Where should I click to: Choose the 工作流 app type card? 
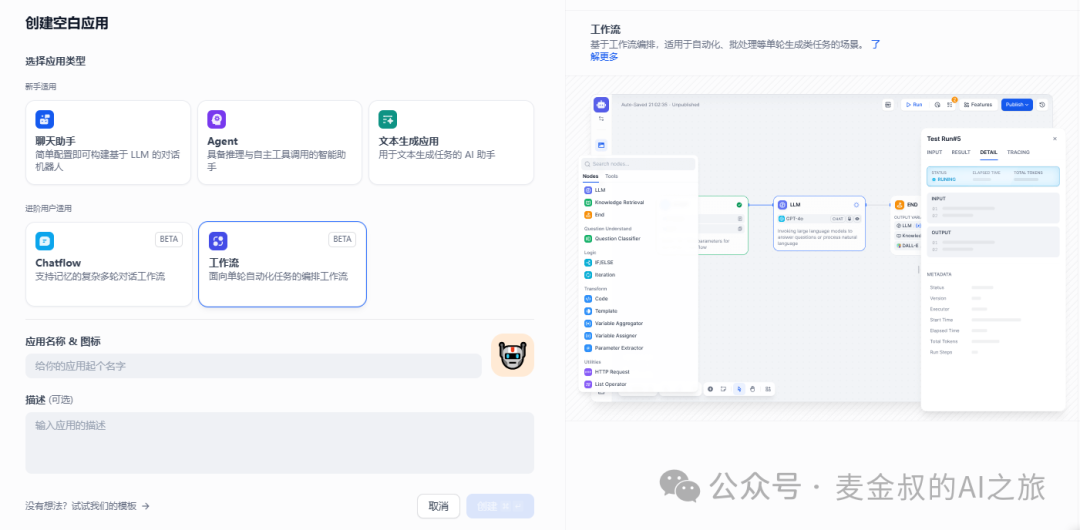pyautogui.click(x=282, y=264)
